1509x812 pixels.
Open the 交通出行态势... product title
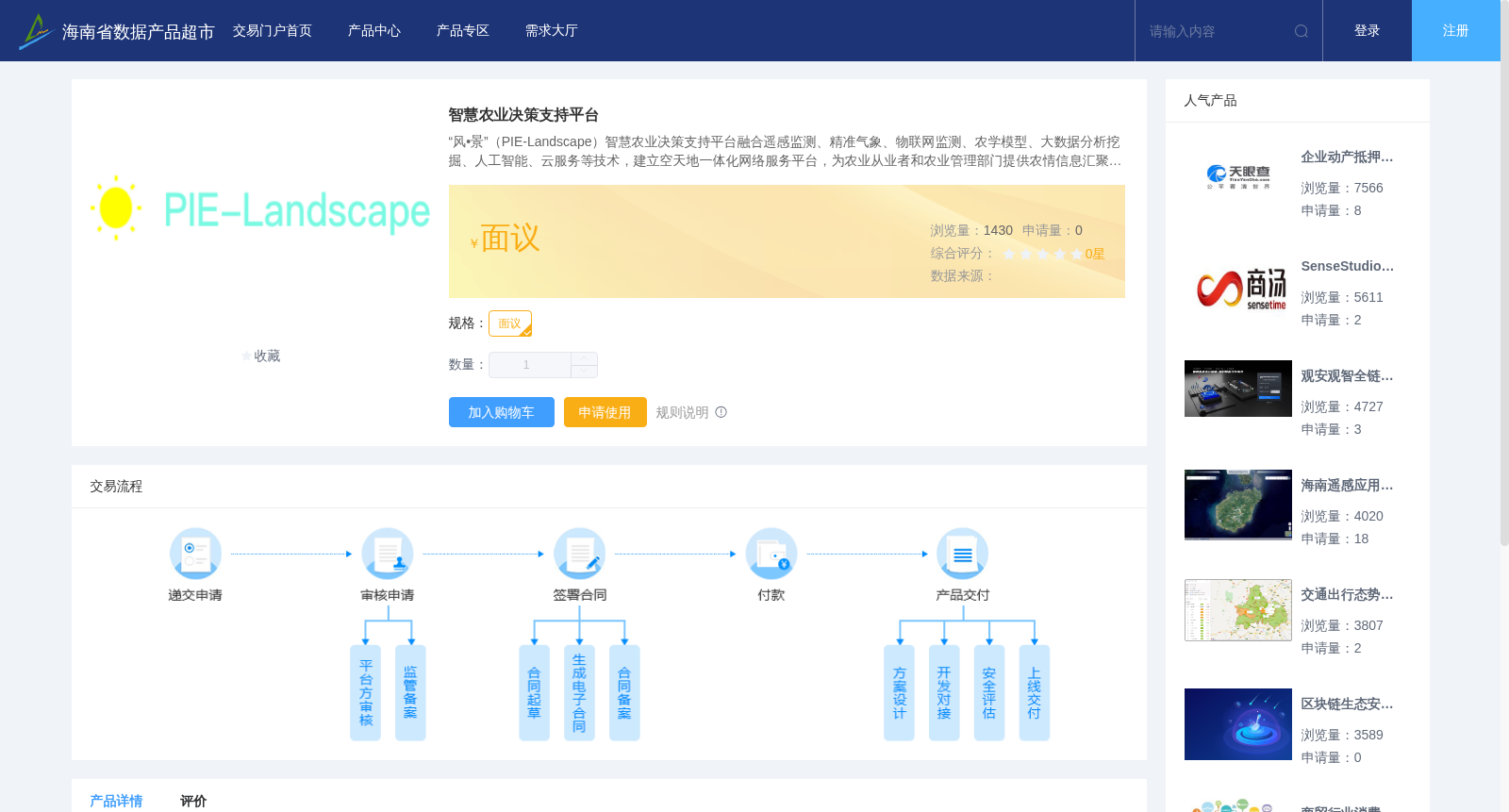tap(1347, 595)
